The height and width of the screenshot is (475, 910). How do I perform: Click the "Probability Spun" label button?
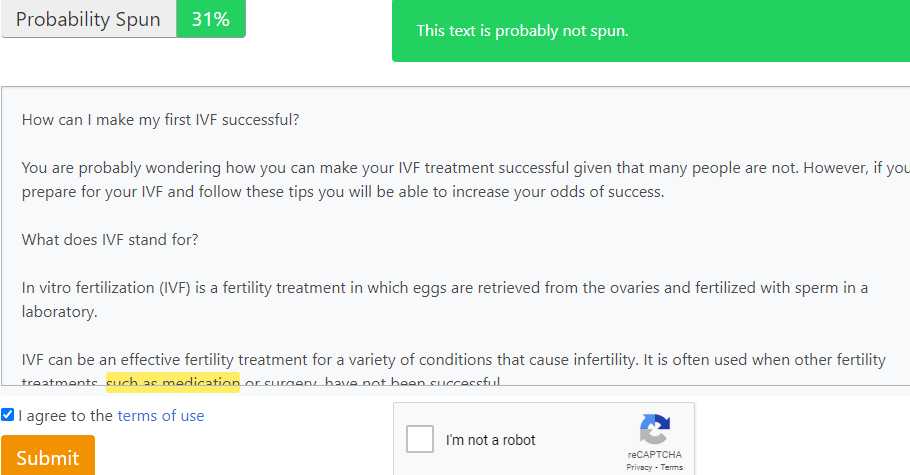click(x=88, y=20)
